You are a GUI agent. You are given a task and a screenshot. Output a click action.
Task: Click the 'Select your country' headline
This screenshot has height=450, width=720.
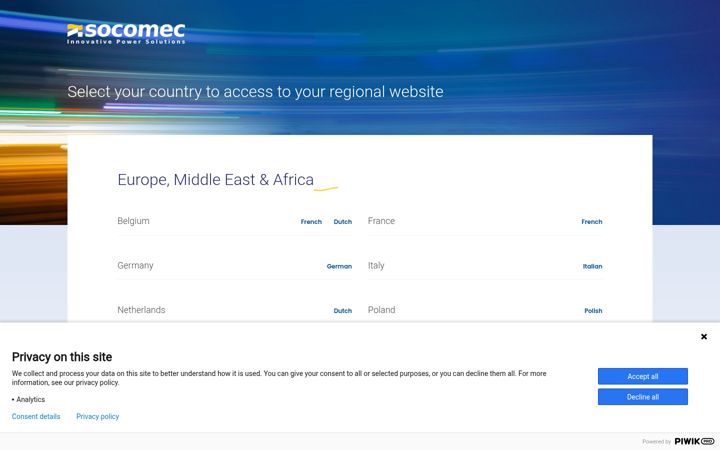(255, 92)
